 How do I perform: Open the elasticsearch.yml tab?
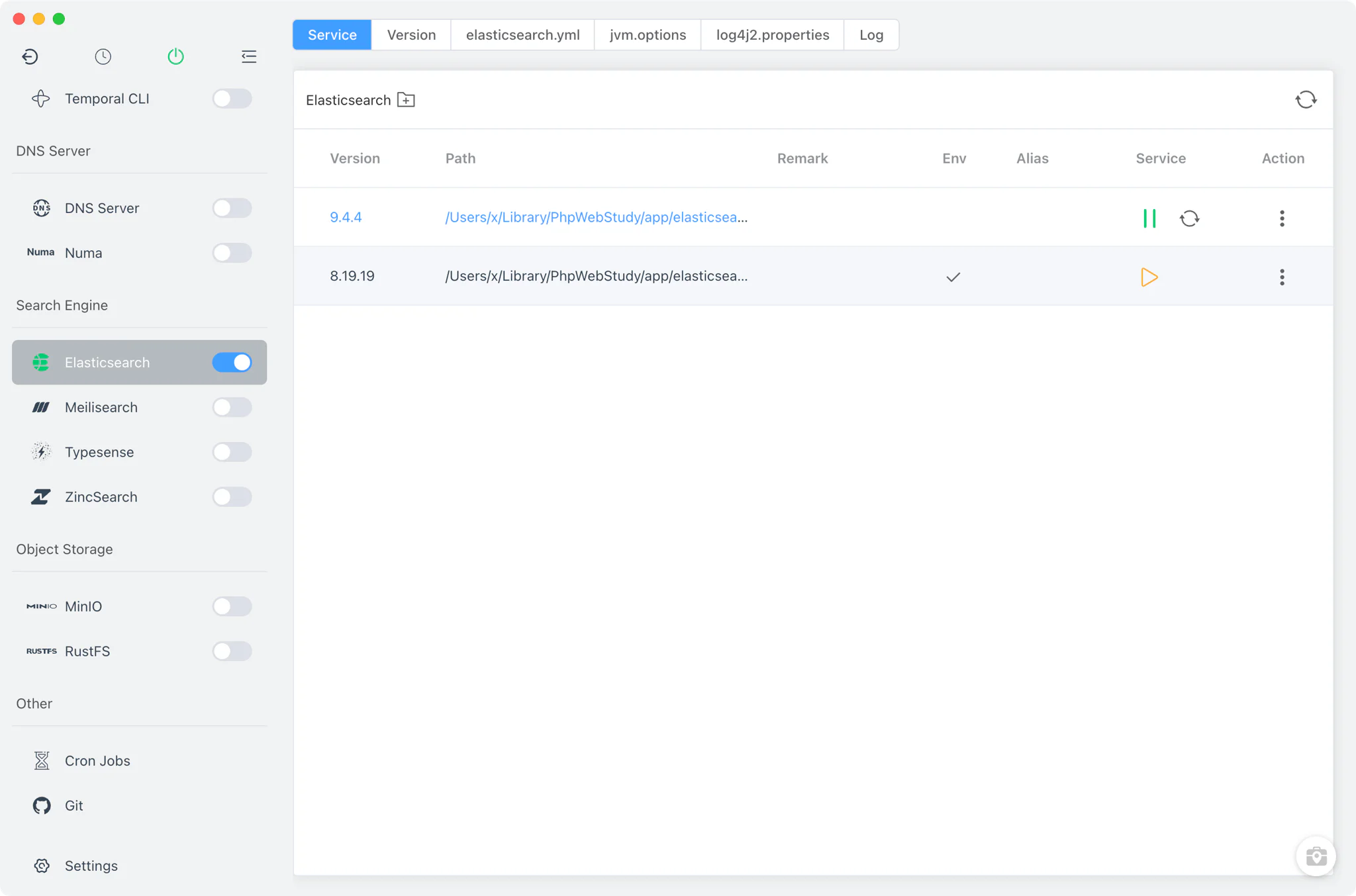pos(522,35)
